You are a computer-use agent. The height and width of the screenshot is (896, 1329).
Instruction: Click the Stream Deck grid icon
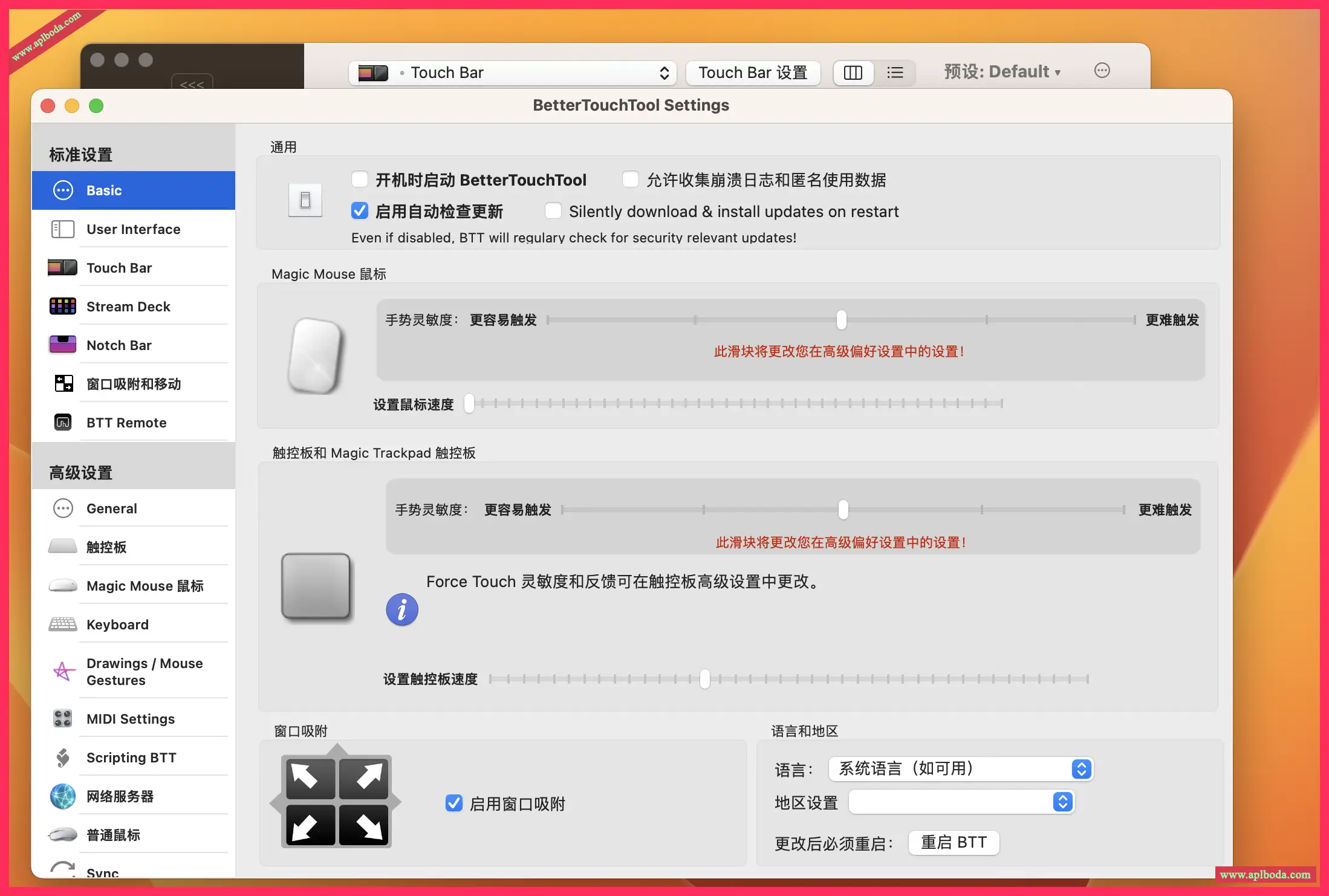click(63, 307)
